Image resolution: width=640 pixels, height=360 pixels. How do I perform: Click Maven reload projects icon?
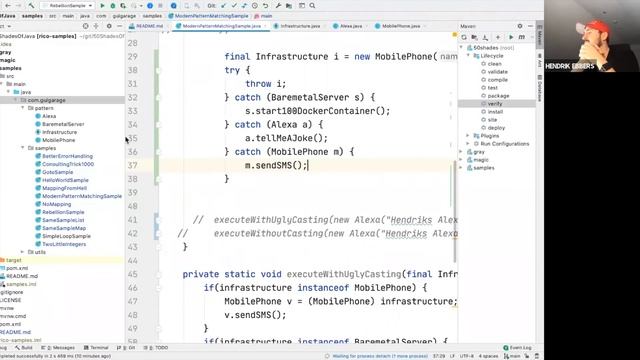tap(464, 37)
